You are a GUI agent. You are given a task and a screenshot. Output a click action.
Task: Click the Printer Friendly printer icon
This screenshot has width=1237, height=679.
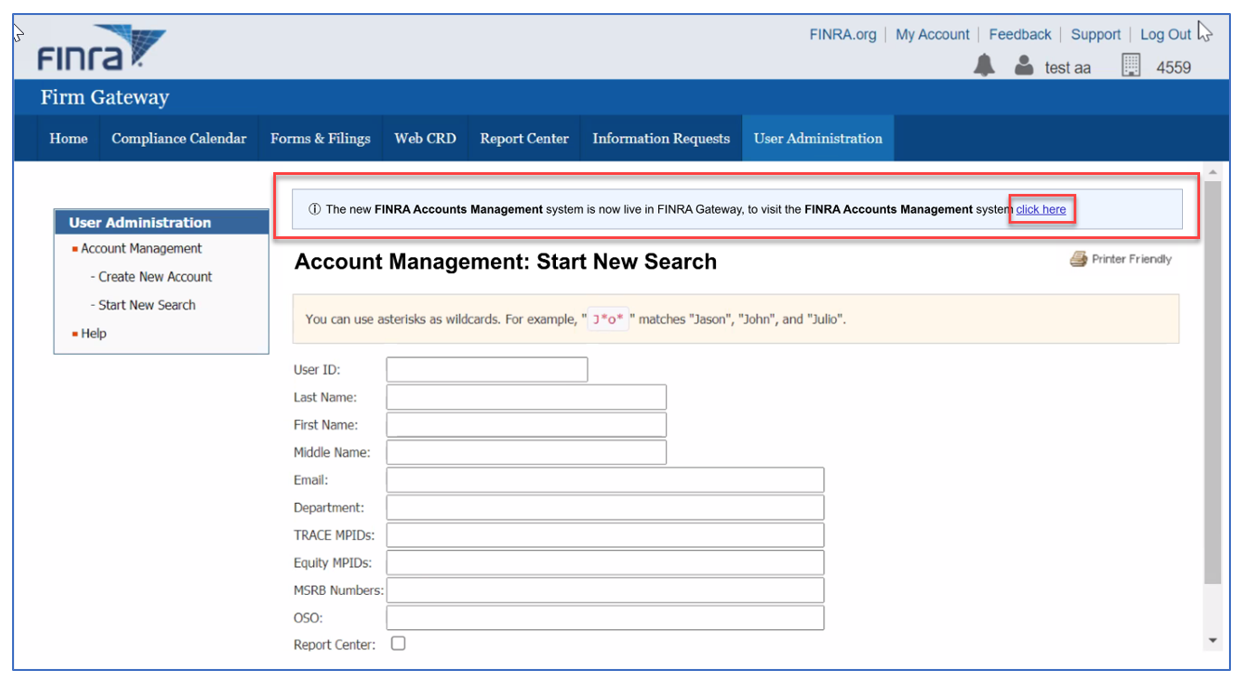click(x=1078, y=259)
